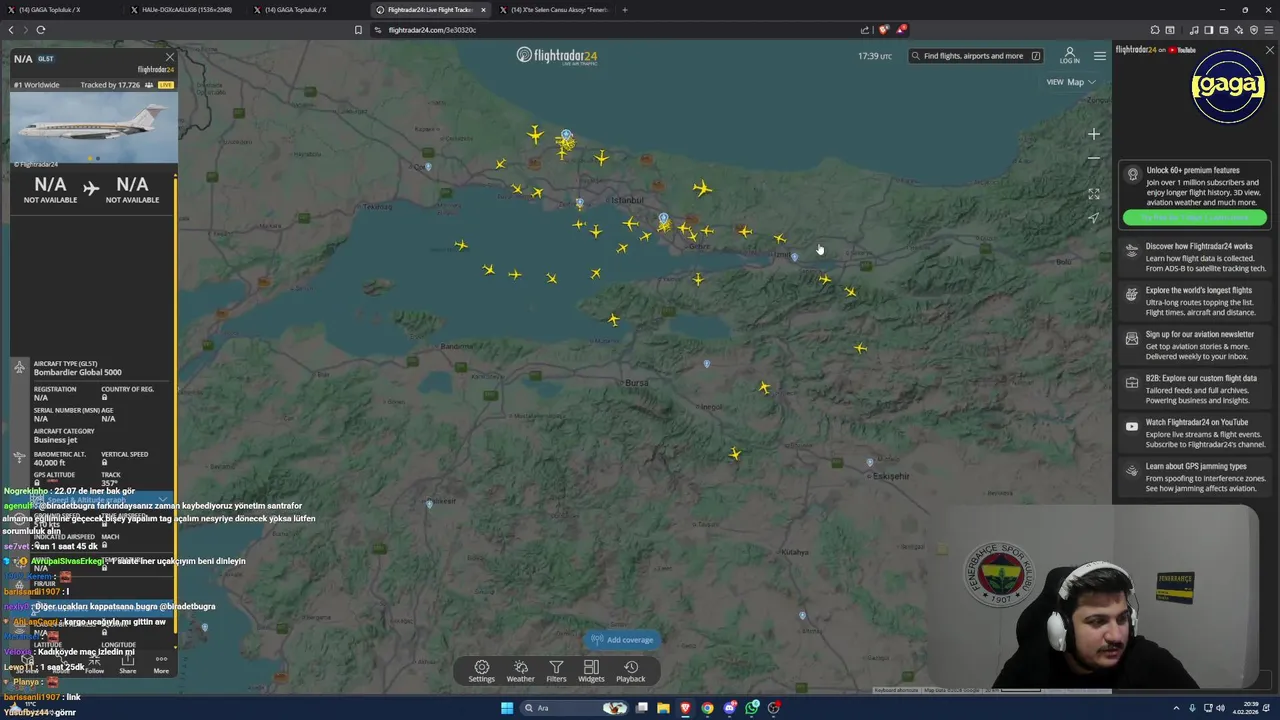Click the Find flights search field

click(x=976, y=56)
